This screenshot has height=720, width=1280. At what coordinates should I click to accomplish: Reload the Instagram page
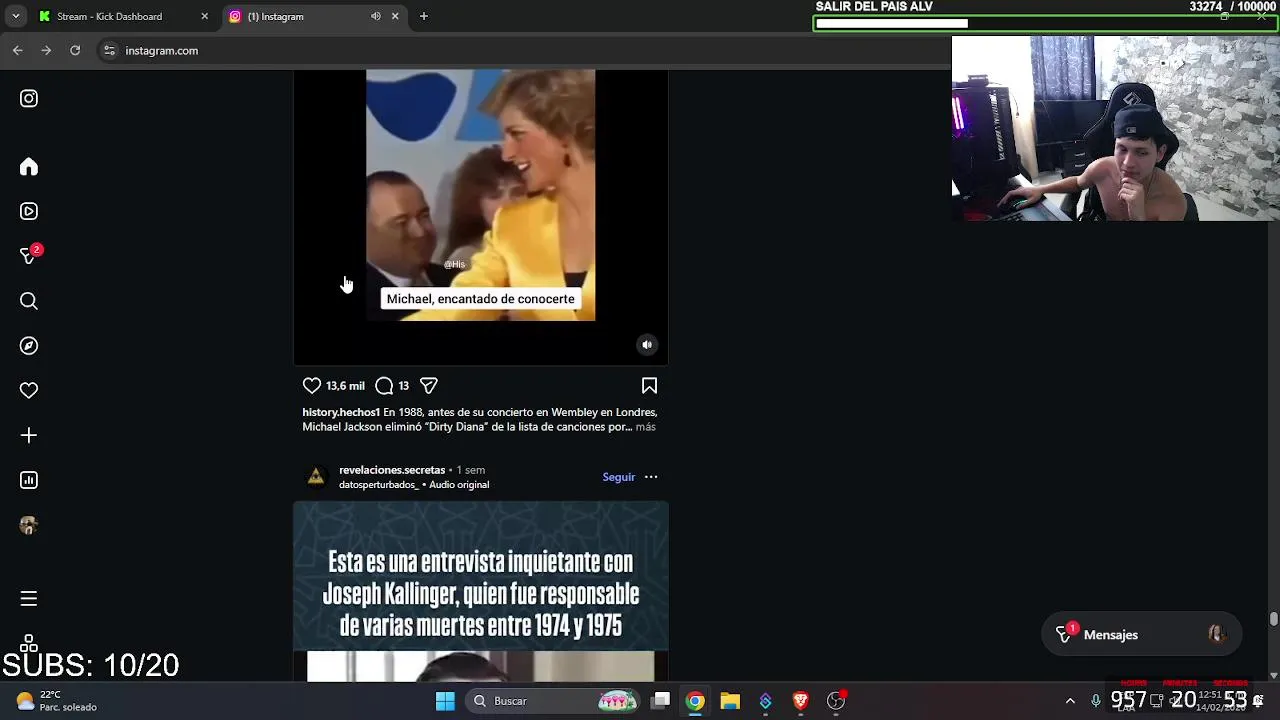pyautogui.click(x=75, y=50)
